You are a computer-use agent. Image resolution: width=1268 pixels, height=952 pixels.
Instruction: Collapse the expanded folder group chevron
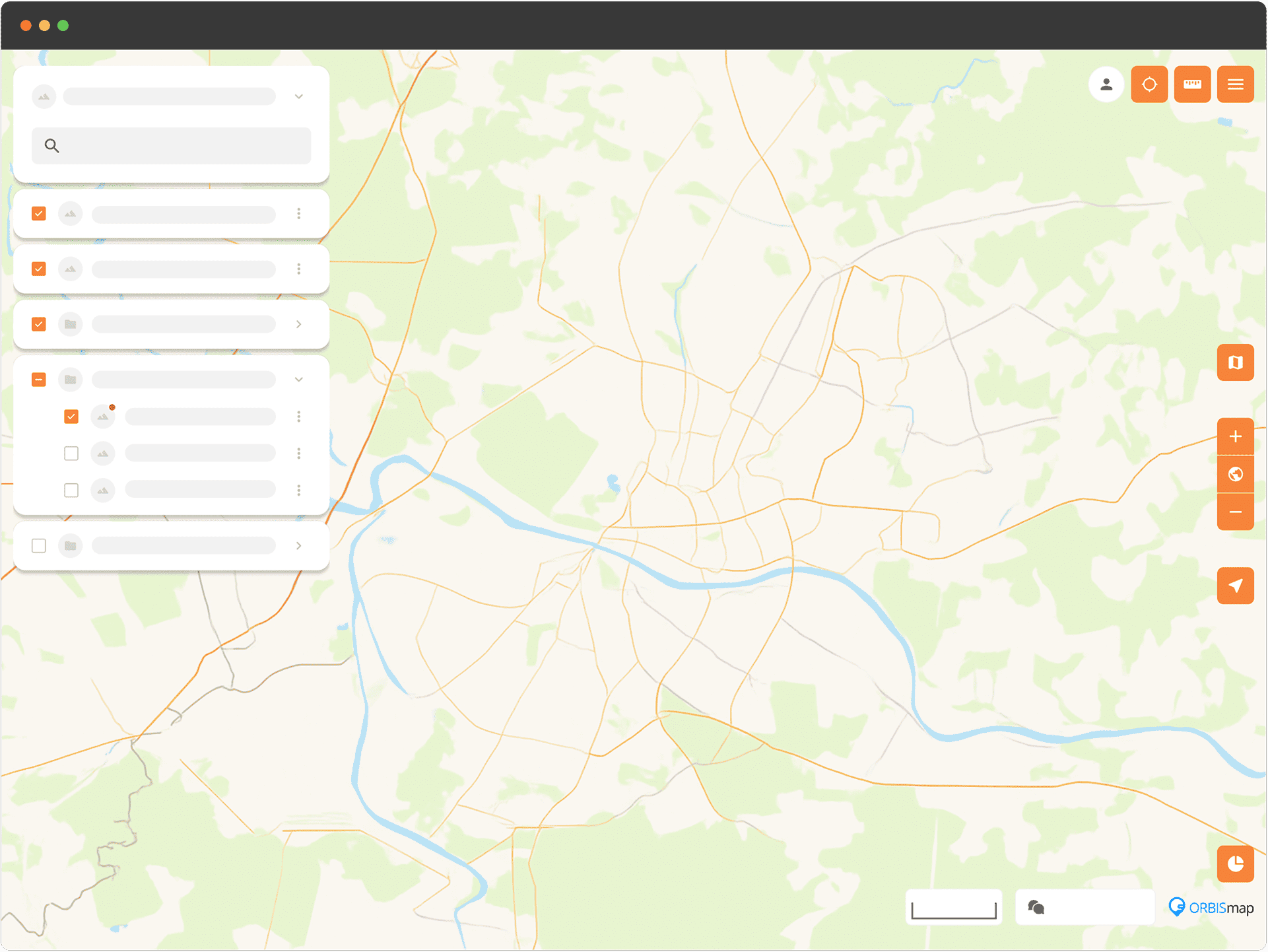pyautogui.click(x=298, y=380)
